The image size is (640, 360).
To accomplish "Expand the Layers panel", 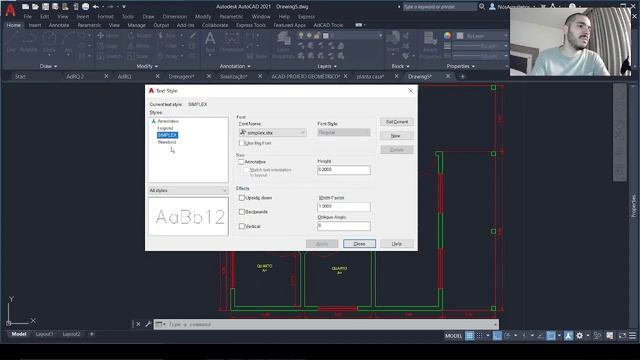I will [327, 66].
